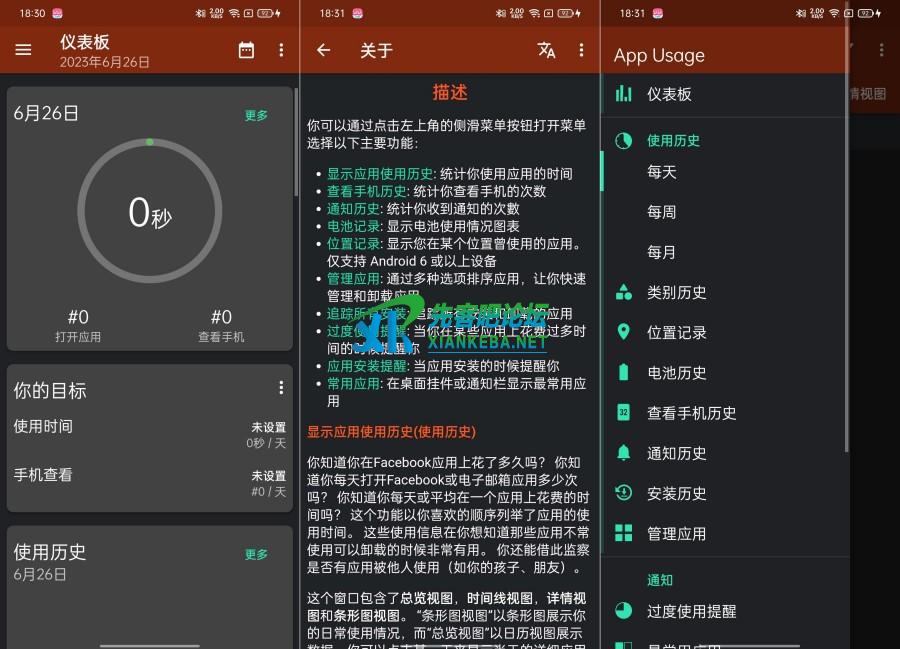The width and height of the screenshot is (900, 649).
Task: Open overflow menu in 仪表板 header
Action: 281,50
